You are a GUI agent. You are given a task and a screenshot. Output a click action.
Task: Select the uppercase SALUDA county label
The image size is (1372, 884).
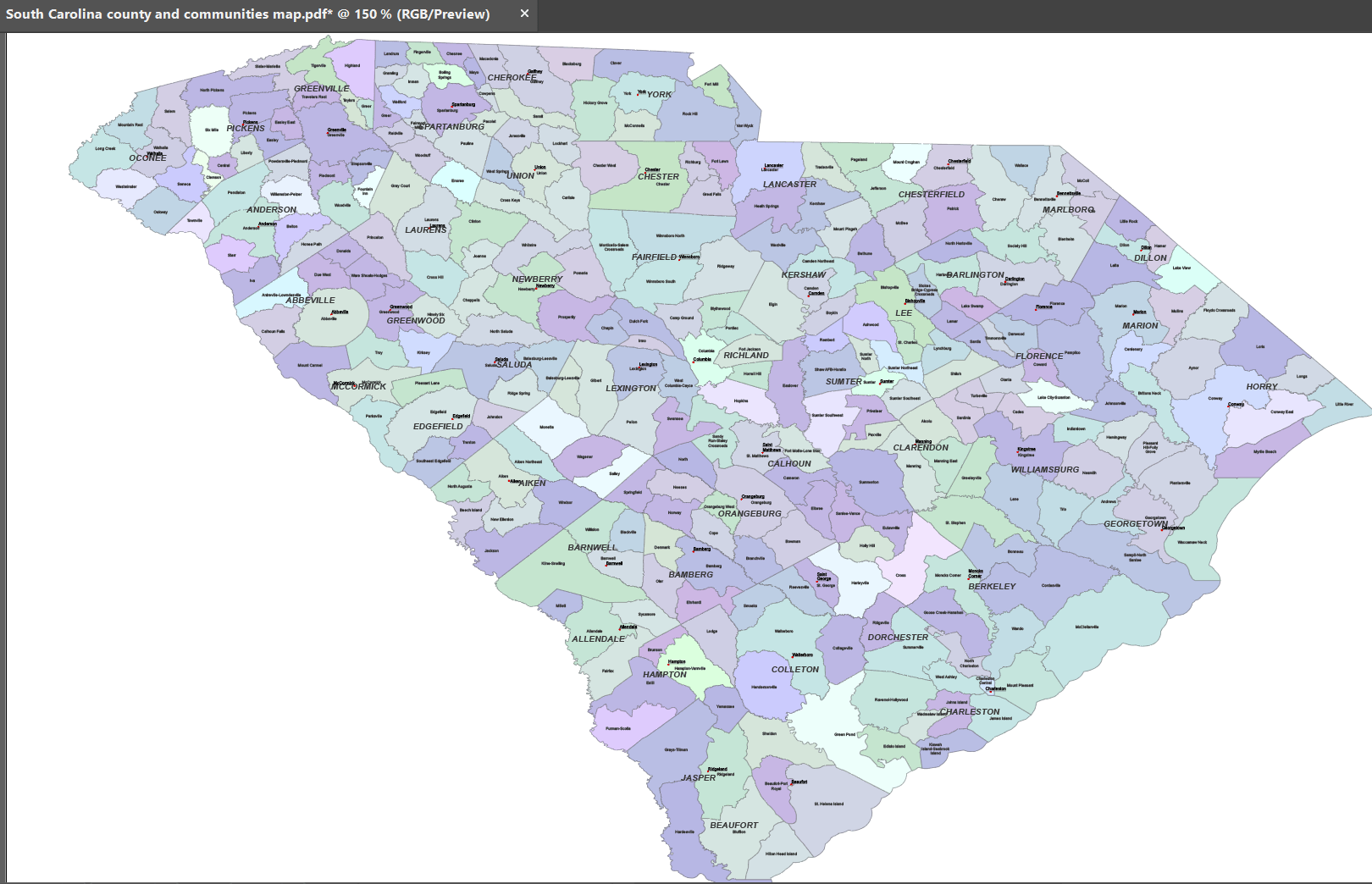click(x=515, y=365)
